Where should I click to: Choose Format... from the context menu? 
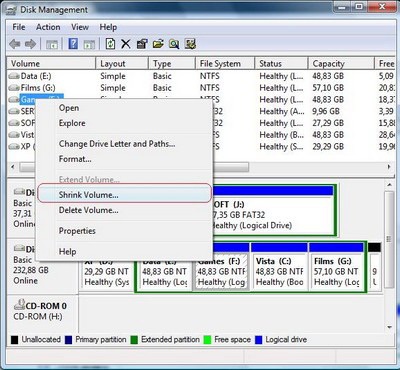(124, 159)
